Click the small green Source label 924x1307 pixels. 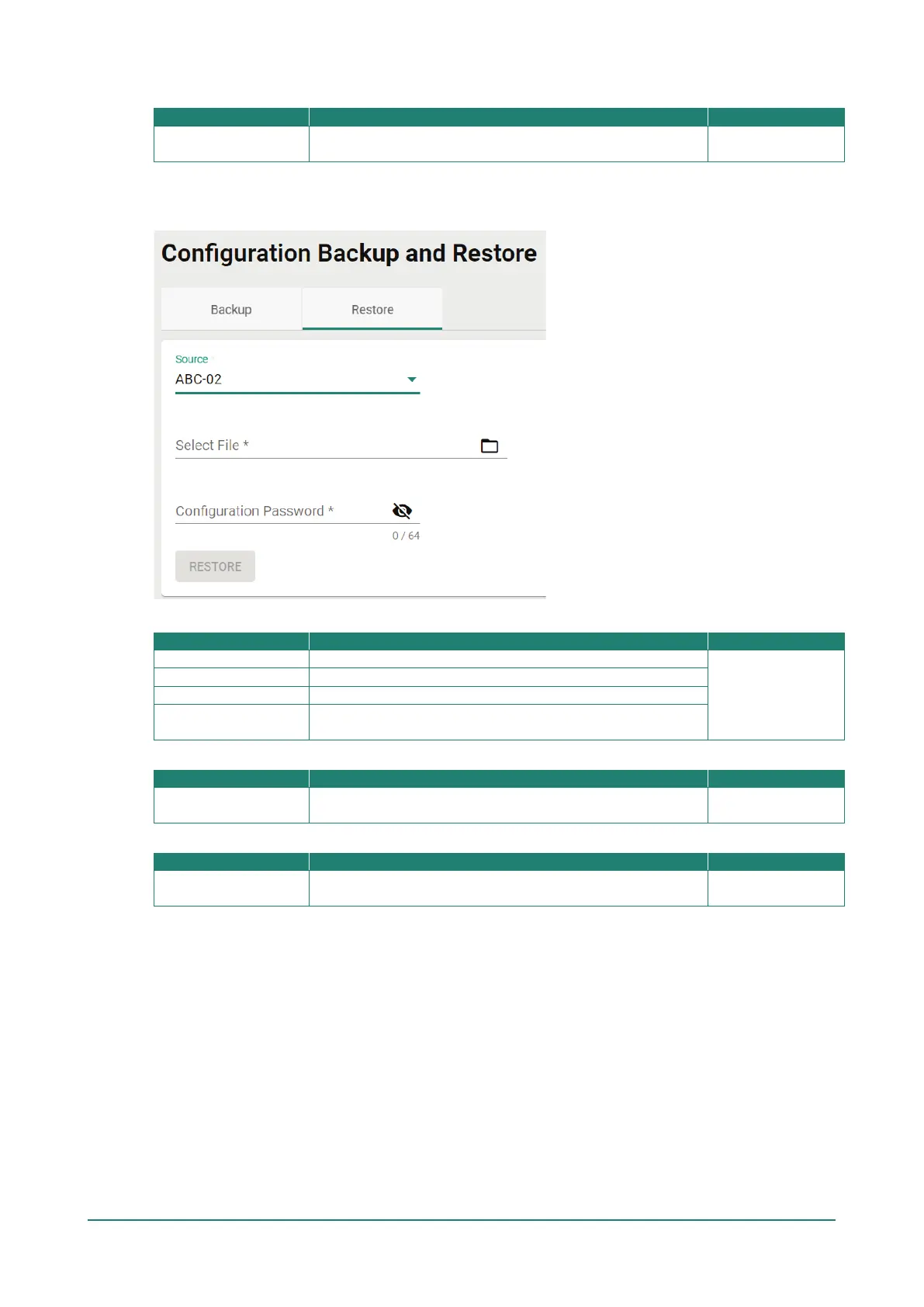click(x=192, y=359)
